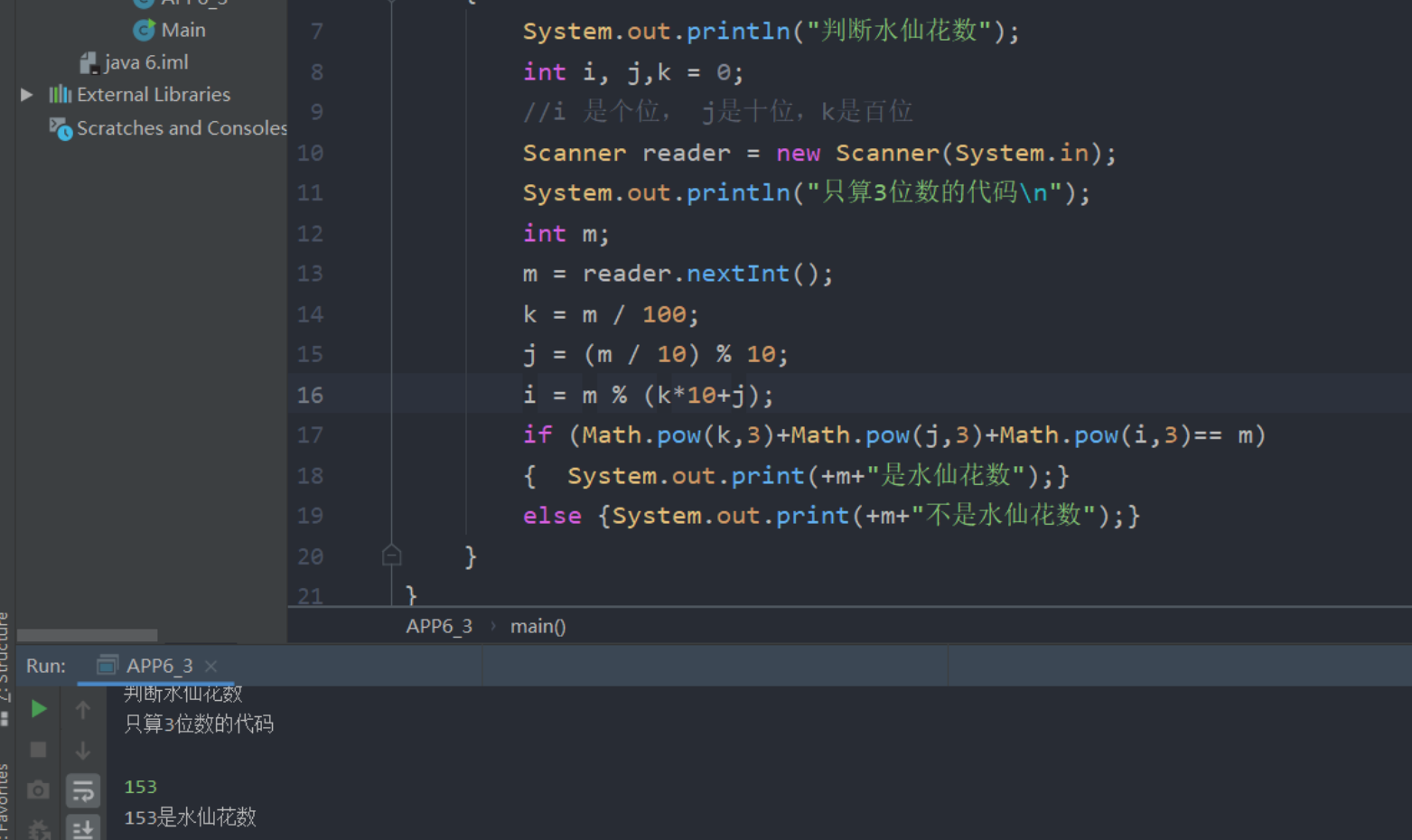Click 'int m;' on line 12

[566, 233]
